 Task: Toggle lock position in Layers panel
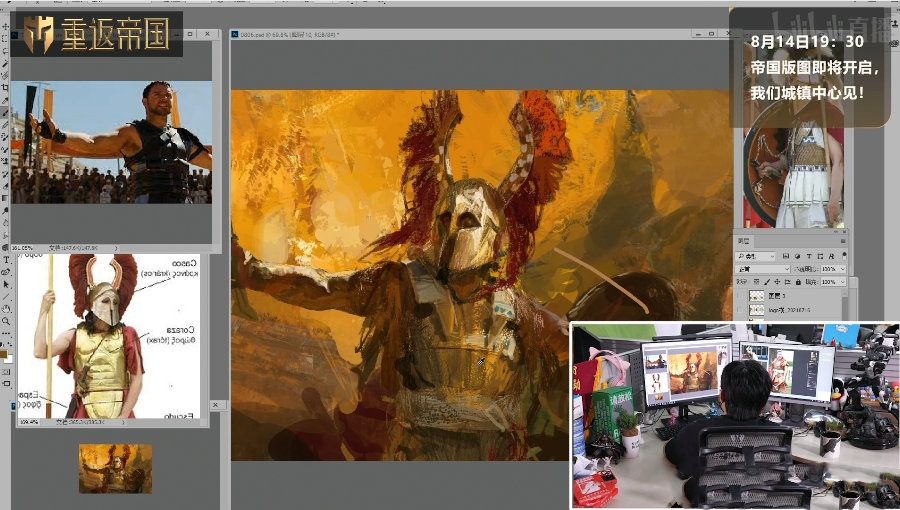[777, 282]
